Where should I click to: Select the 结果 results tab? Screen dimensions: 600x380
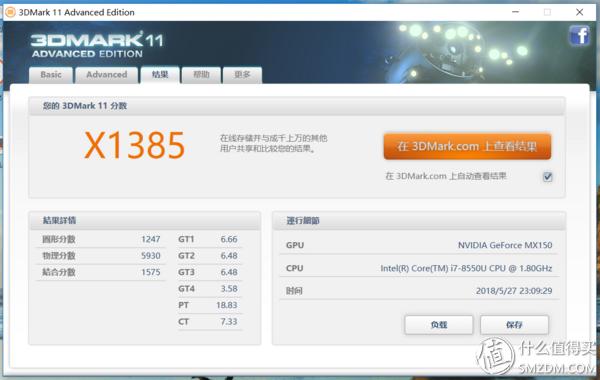(x=160, y=75)
